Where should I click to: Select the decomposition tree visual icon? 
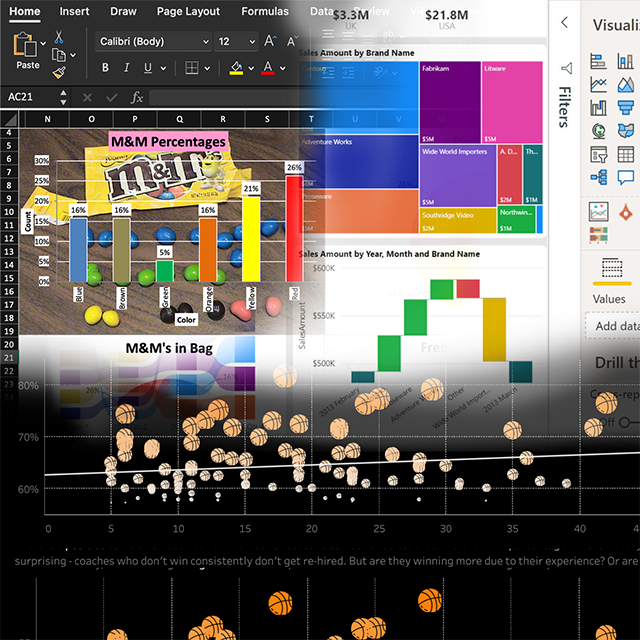(599, 178)
